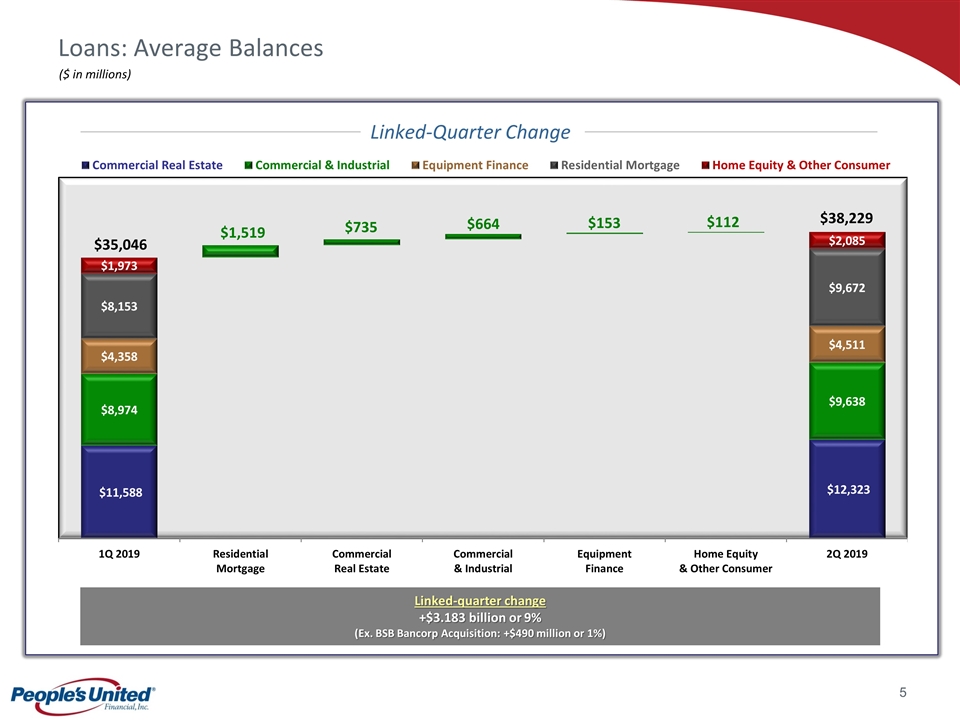Click the Linked-quarter change heading text
Viewport: 960px width, 720px height.
click(x=480, y=601)
